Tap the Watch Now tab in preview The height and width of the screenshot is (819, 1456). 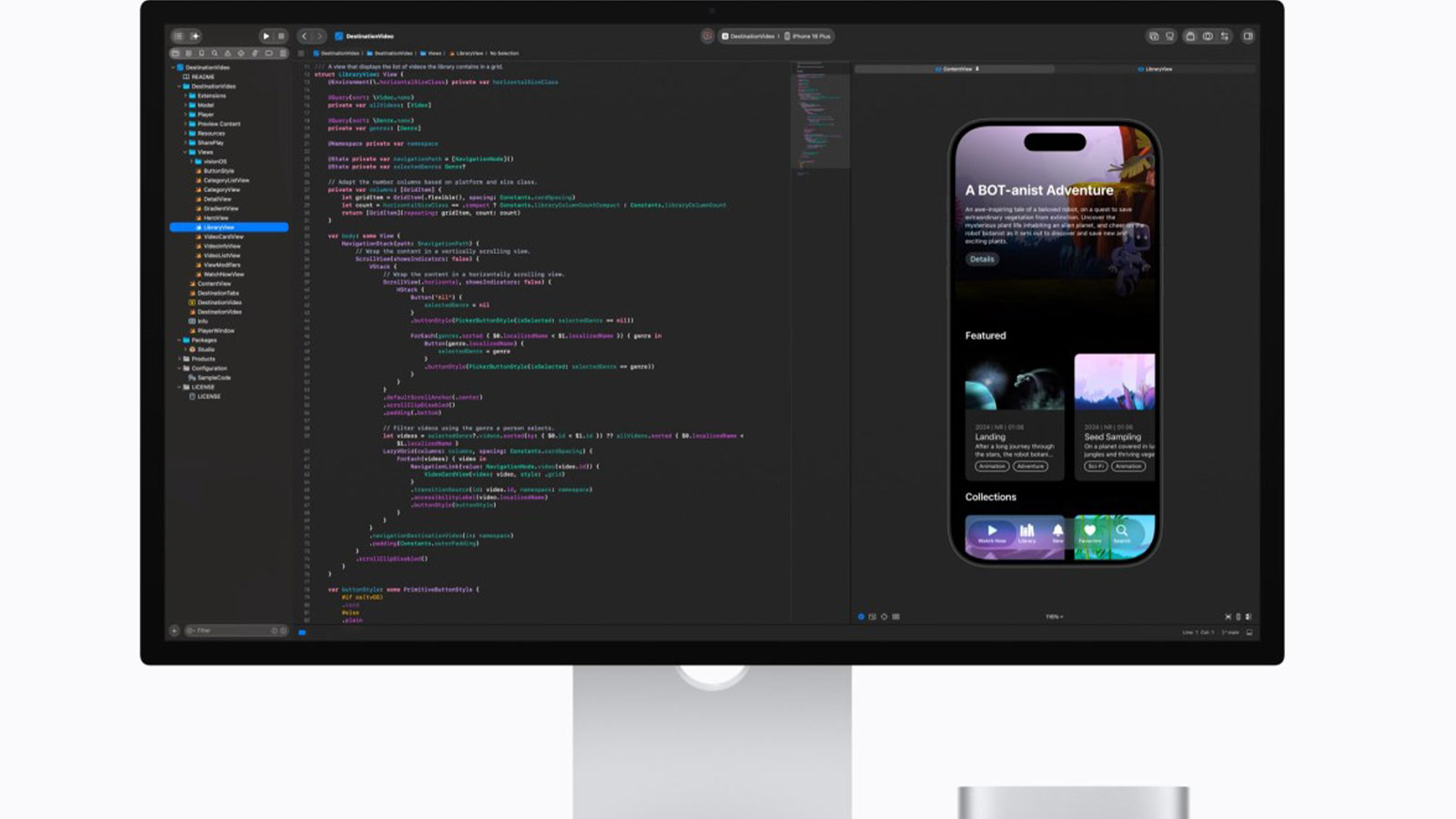pos(992,533)
